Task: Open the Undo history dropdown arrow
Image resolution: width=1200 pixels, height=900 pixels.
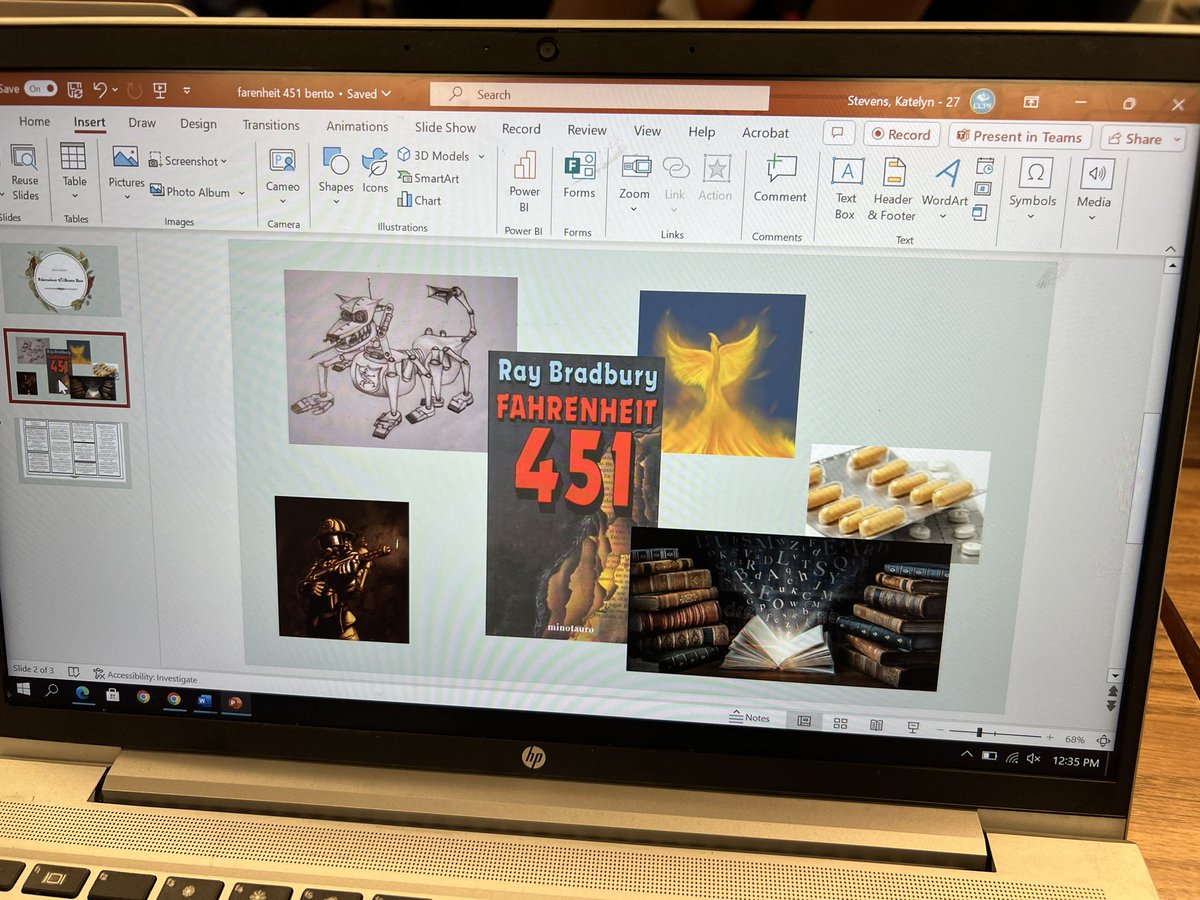Action: pos(115,91)
